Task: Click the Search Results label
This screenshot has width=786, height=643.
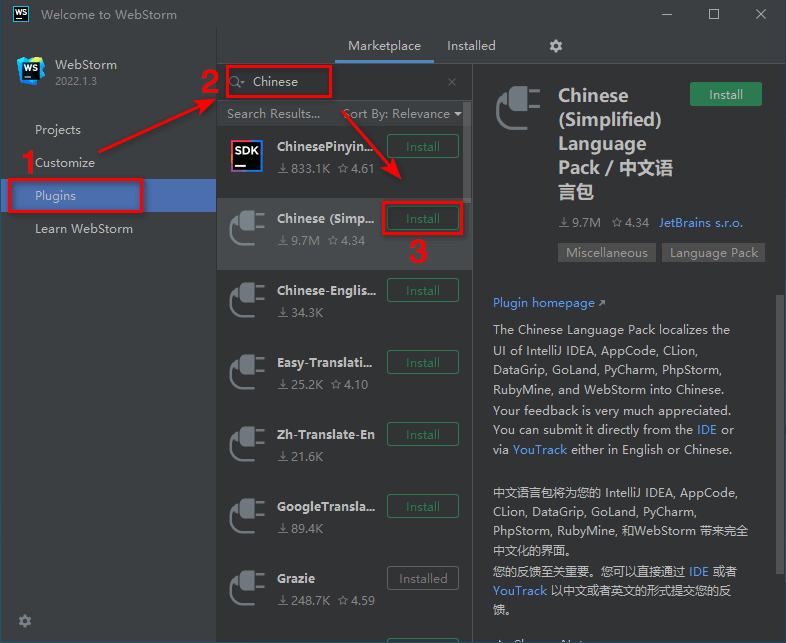Action: 273,114
